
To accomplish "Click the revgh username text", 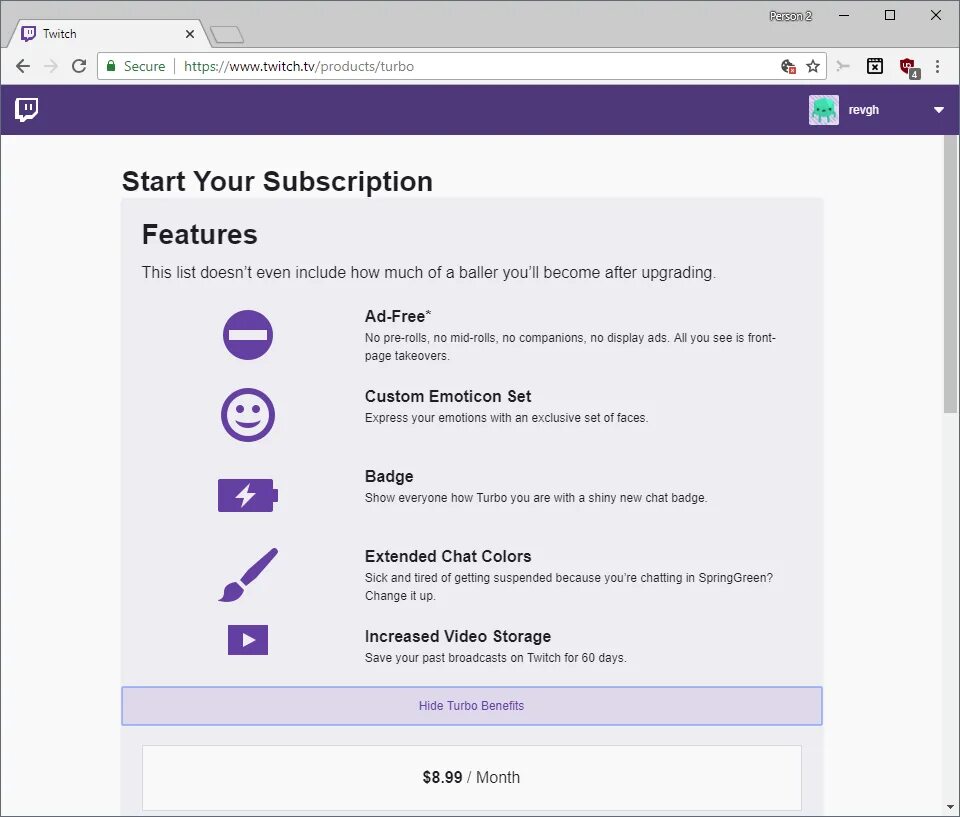I will click(863, 110).
